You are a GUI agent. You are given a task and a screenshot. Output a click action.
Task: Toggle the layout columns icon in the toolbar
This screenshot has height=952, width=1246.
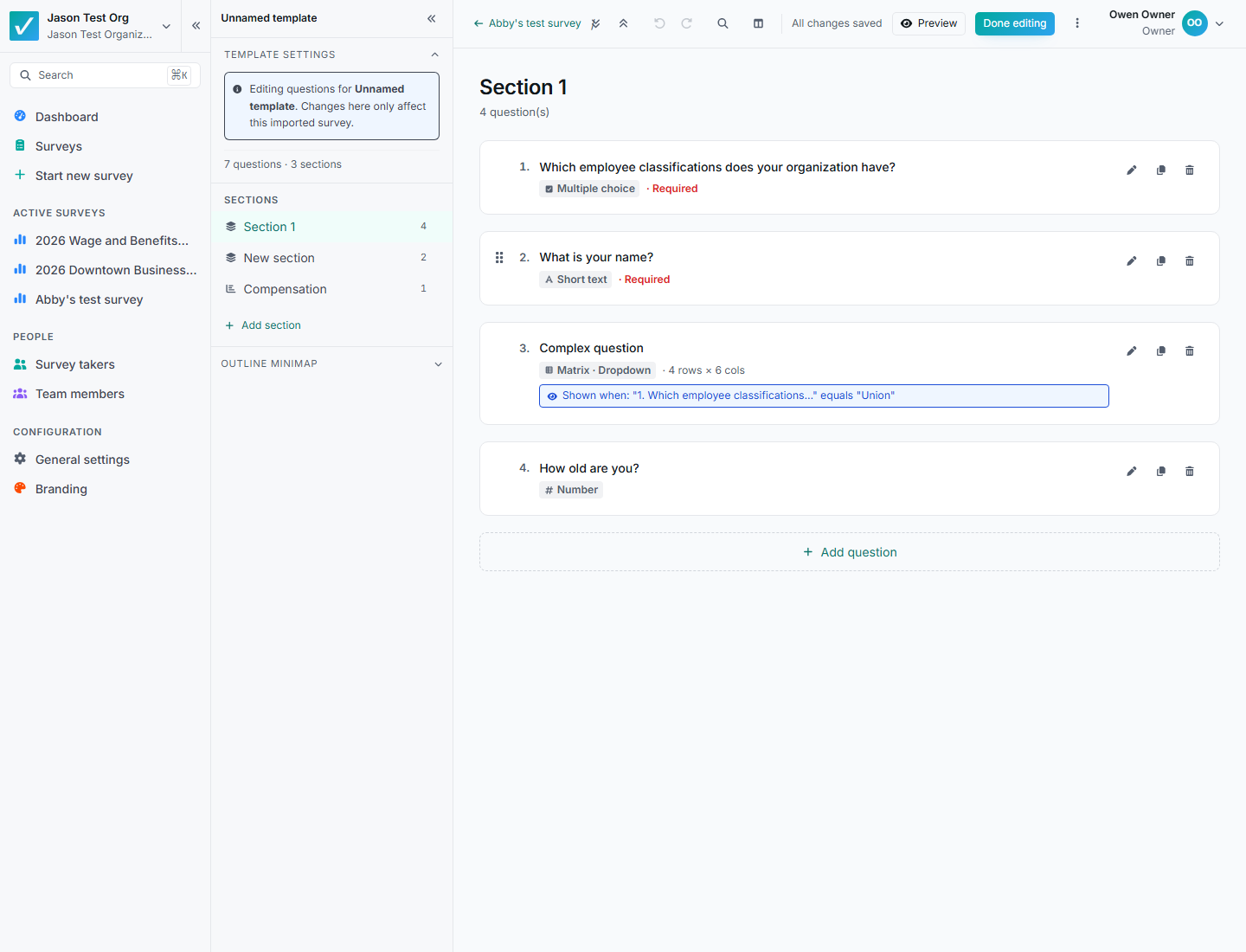758,23
